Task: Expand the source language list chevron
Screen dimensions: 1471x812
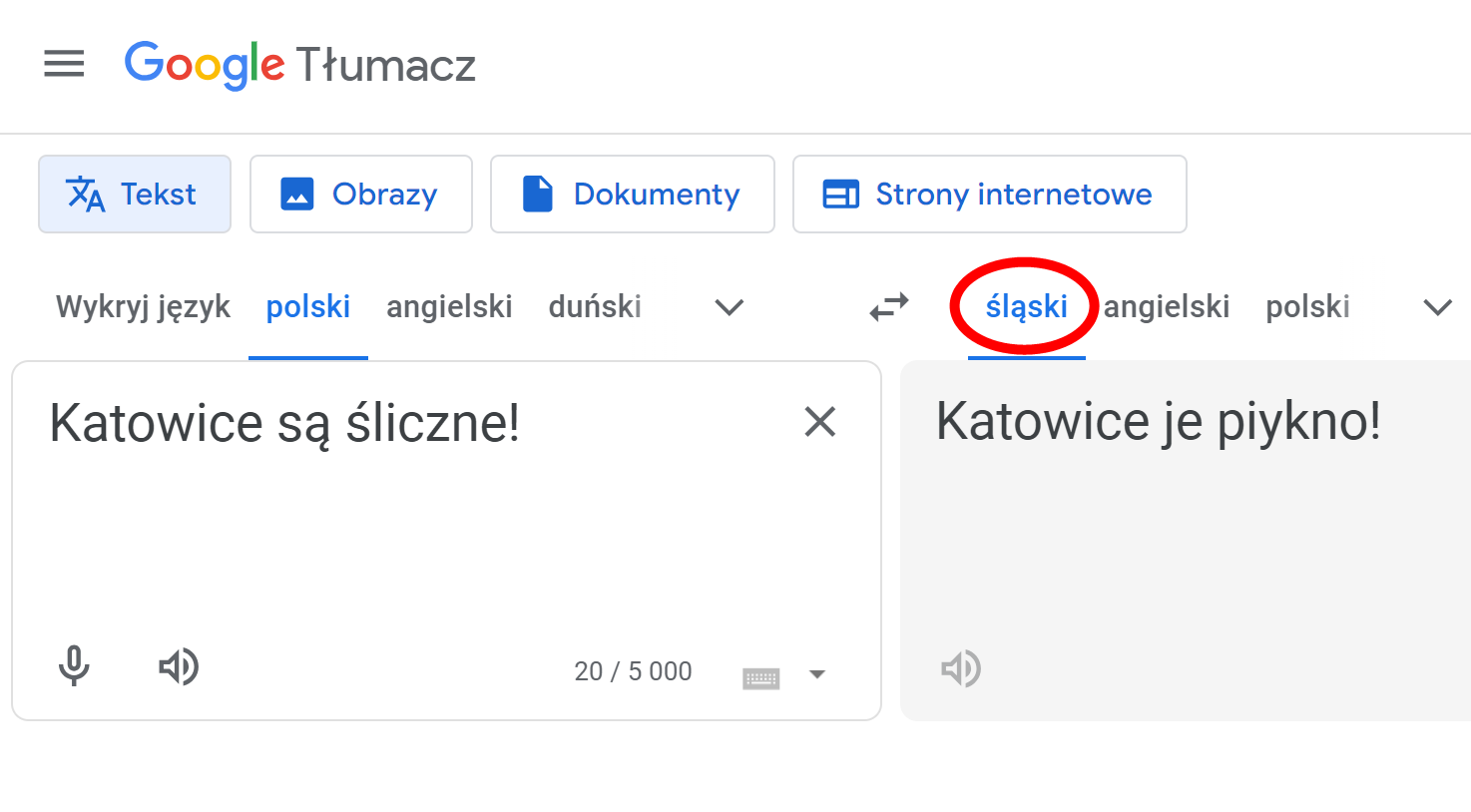Action: pos(730,307)
